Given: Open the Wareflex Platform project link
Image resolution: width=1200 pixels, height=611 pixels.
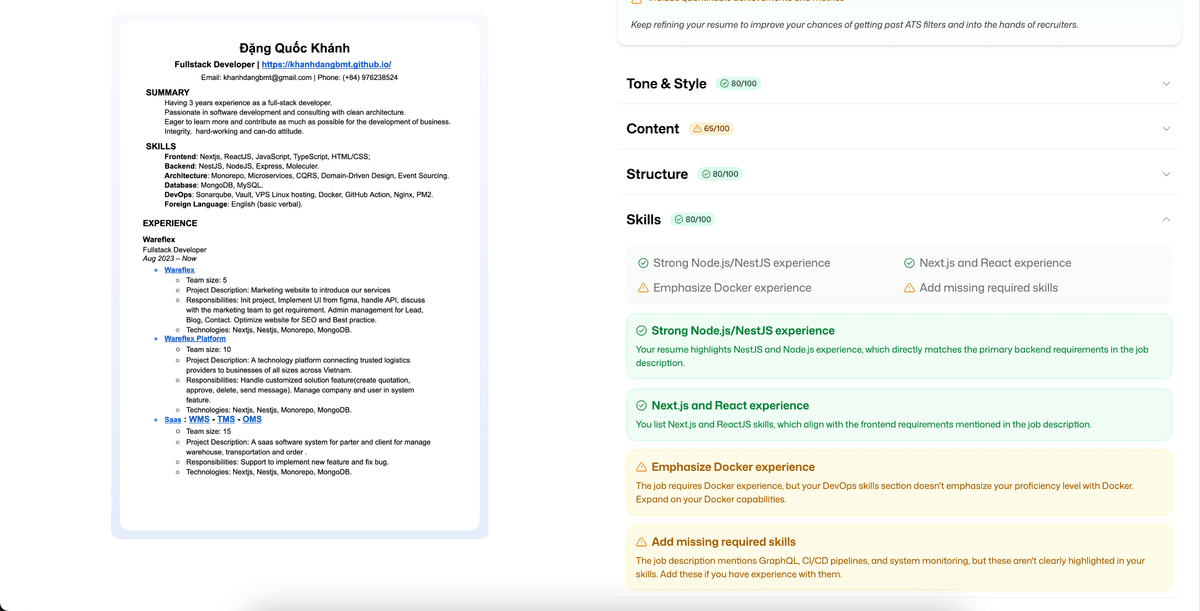Looking at the screenshot, I should [195, 339].
